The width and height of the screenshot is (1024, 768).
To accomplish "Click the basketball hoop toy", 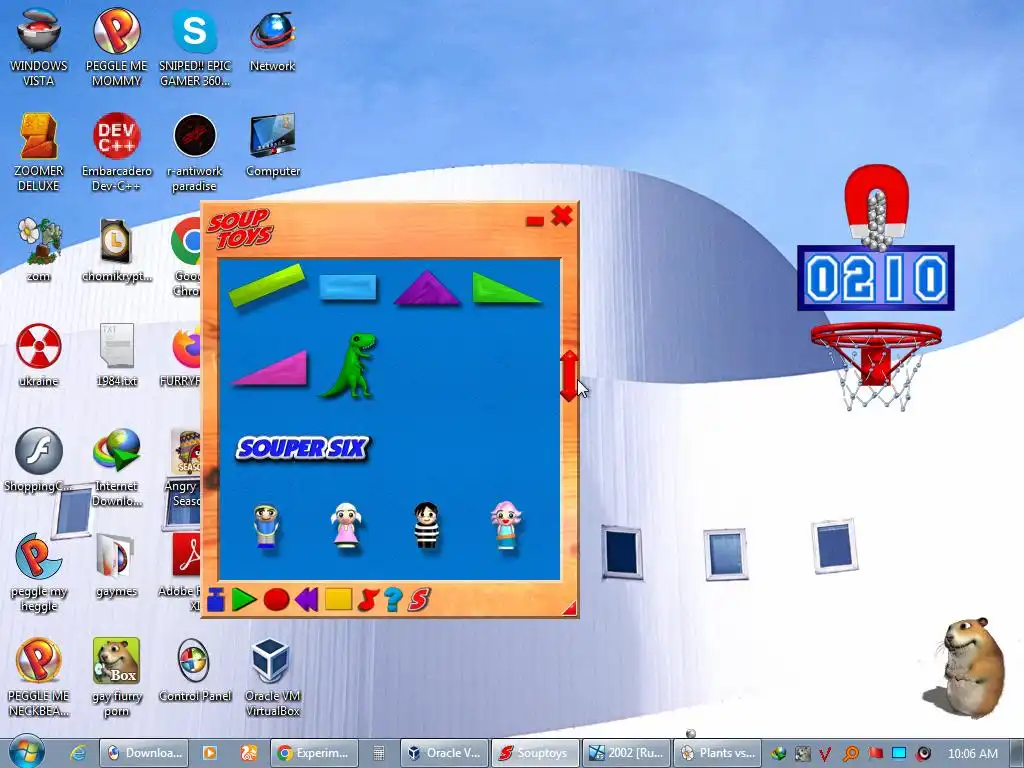I will point(876,366).
